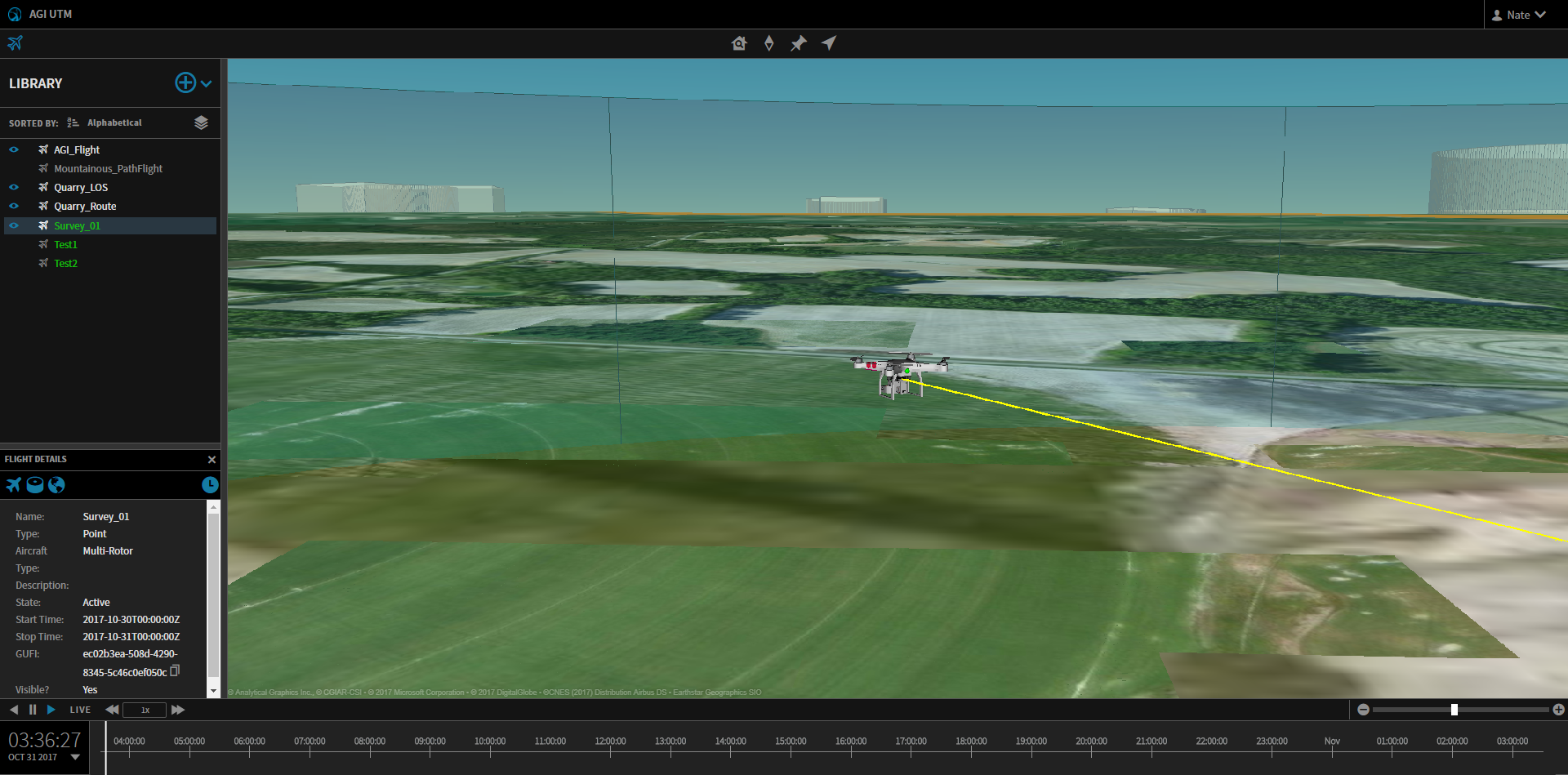
Task: Select Test1 flight entry
Action: coord(65,244)
